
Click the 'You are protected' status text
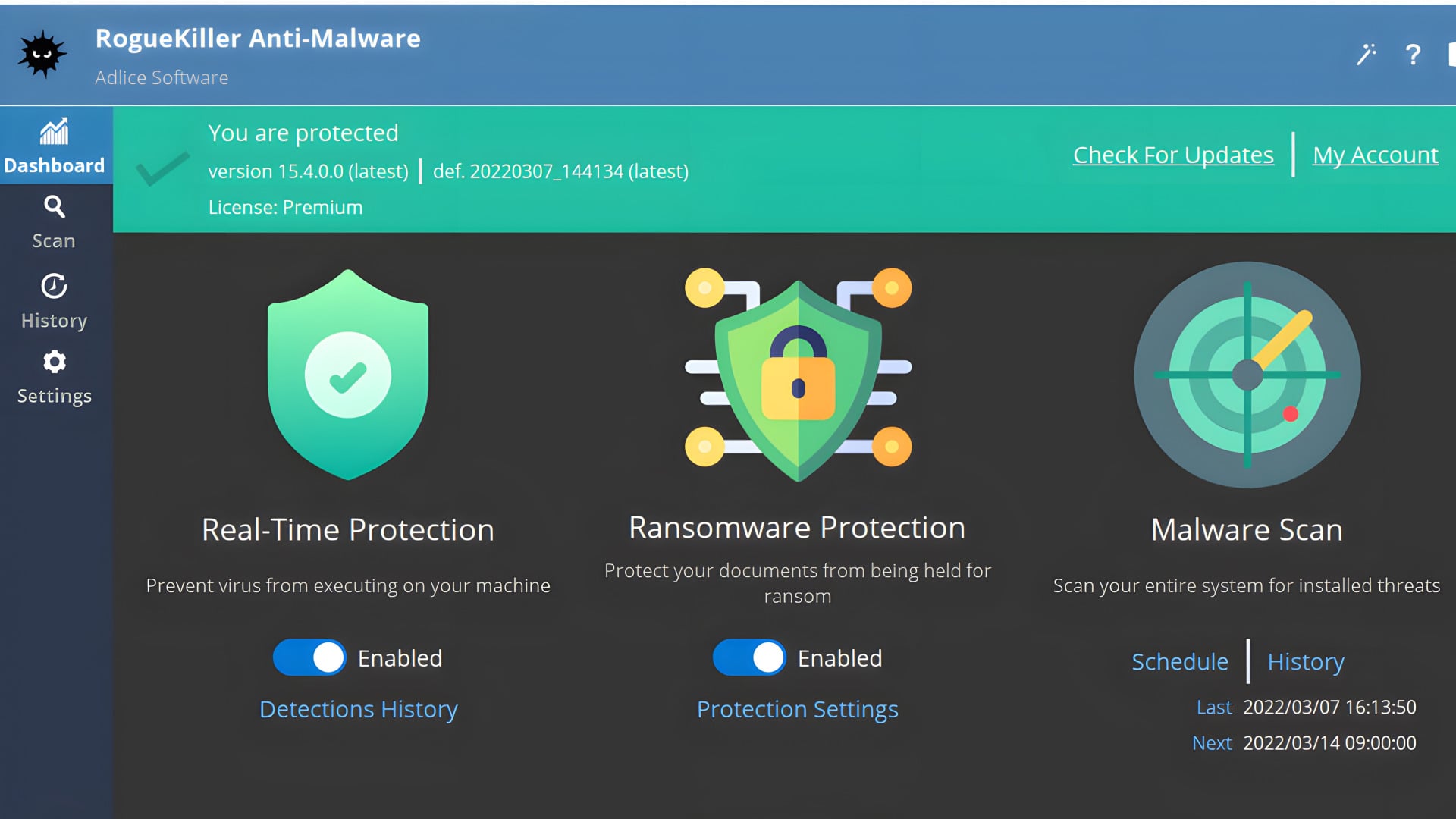click(x=303, y=133)
